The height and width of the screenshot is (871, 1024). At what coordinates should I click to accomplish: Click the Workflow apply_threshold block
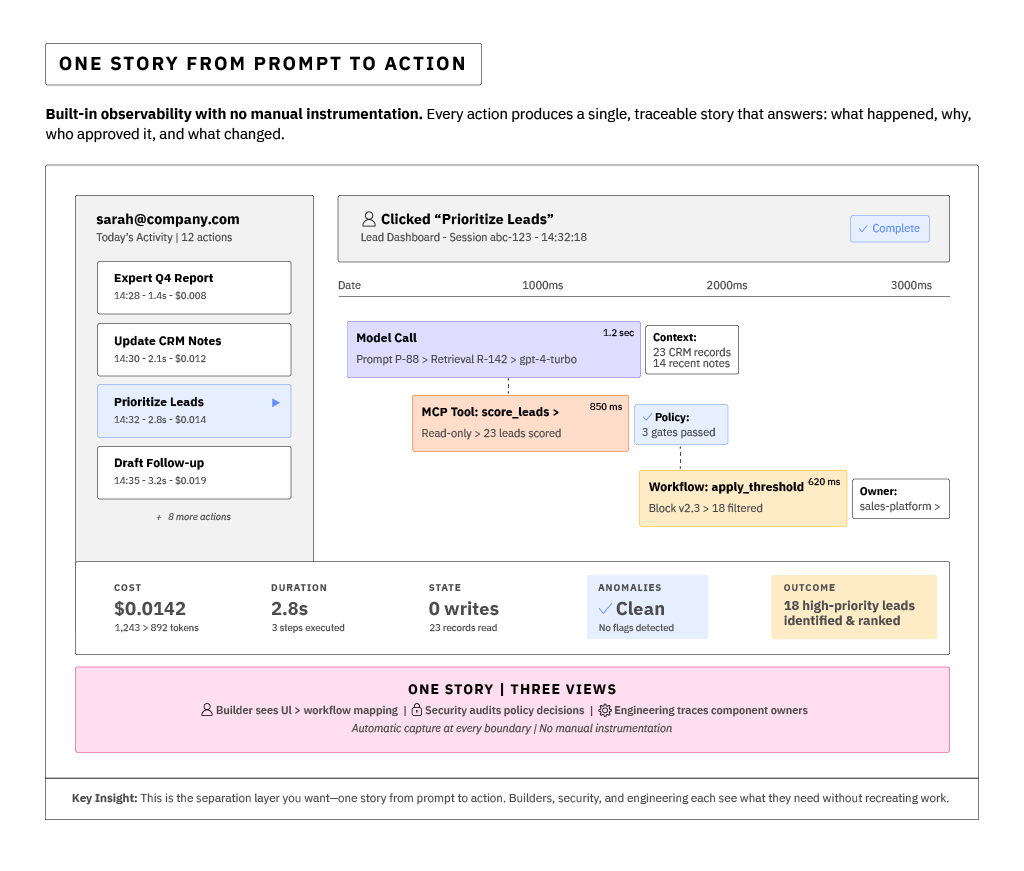(742, 497)
